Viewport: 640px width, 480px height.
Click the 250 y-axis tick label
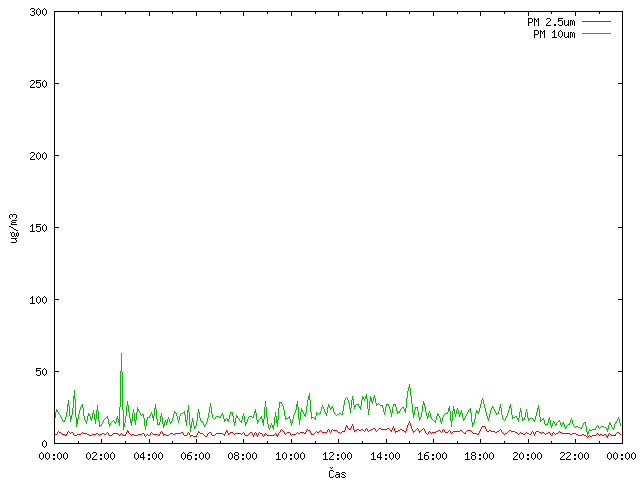38,84
